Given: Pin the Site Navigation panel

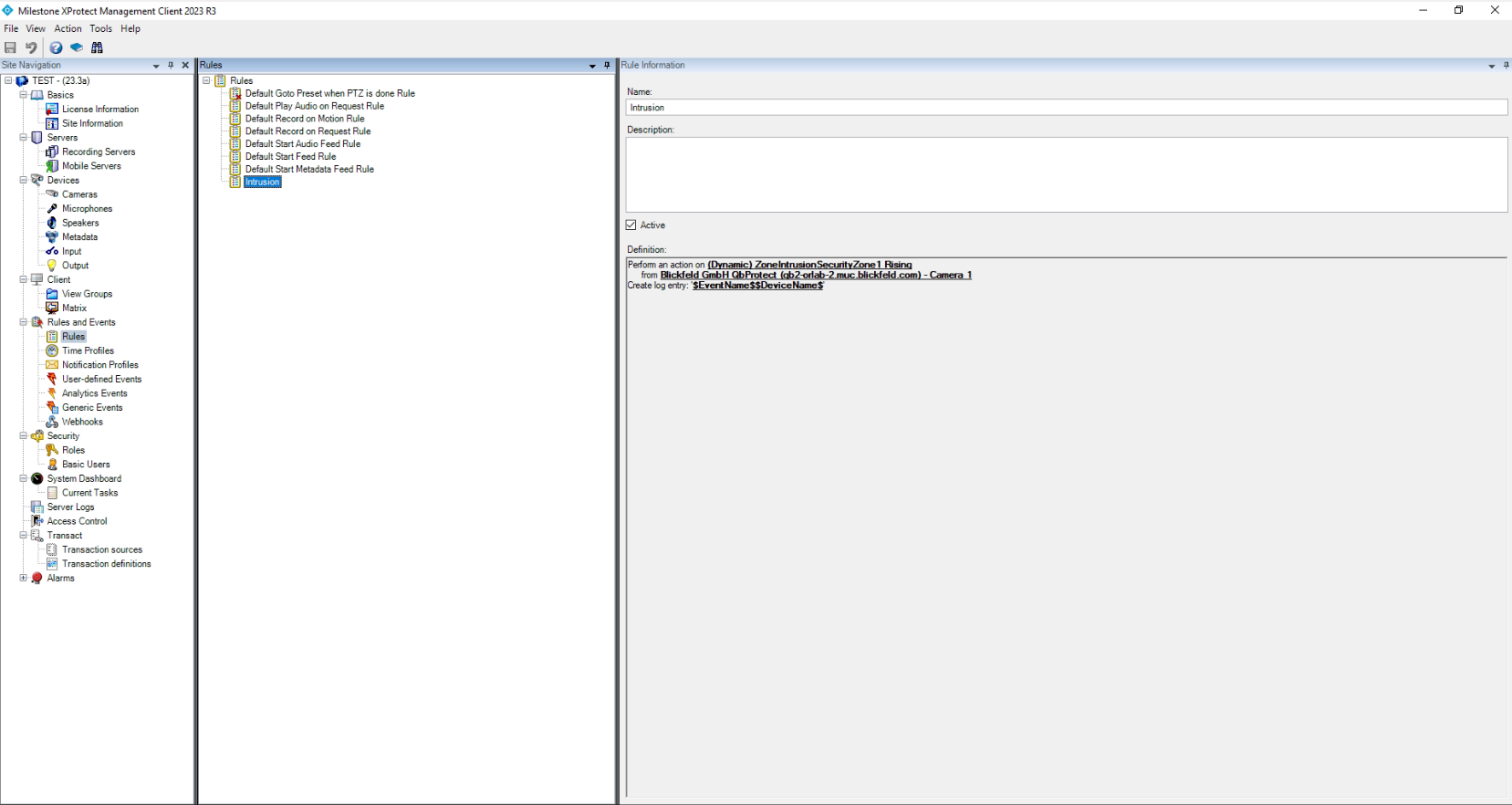Looking at the screenshot, I should pos(171,66).
